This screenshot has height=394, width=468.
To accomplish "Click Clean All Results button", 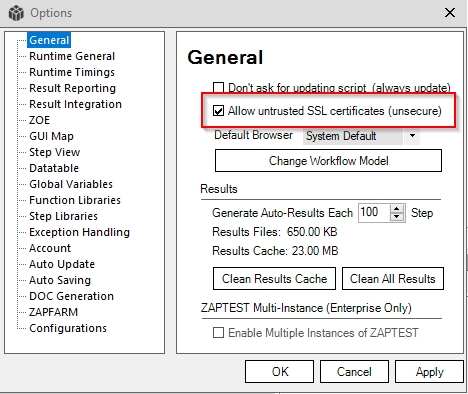I will (393, 279).
